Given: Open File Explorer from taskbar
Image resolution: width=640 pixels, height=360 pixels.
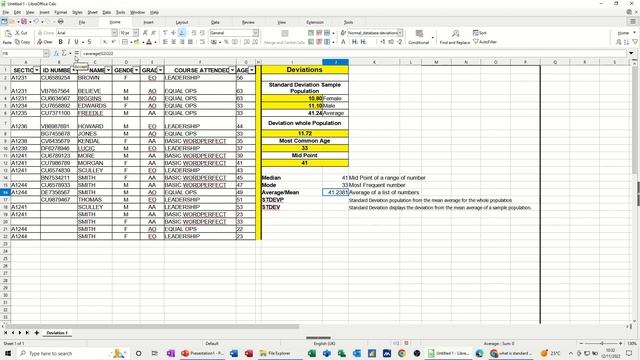Looking at the screenshot, I should click(276, 353).
